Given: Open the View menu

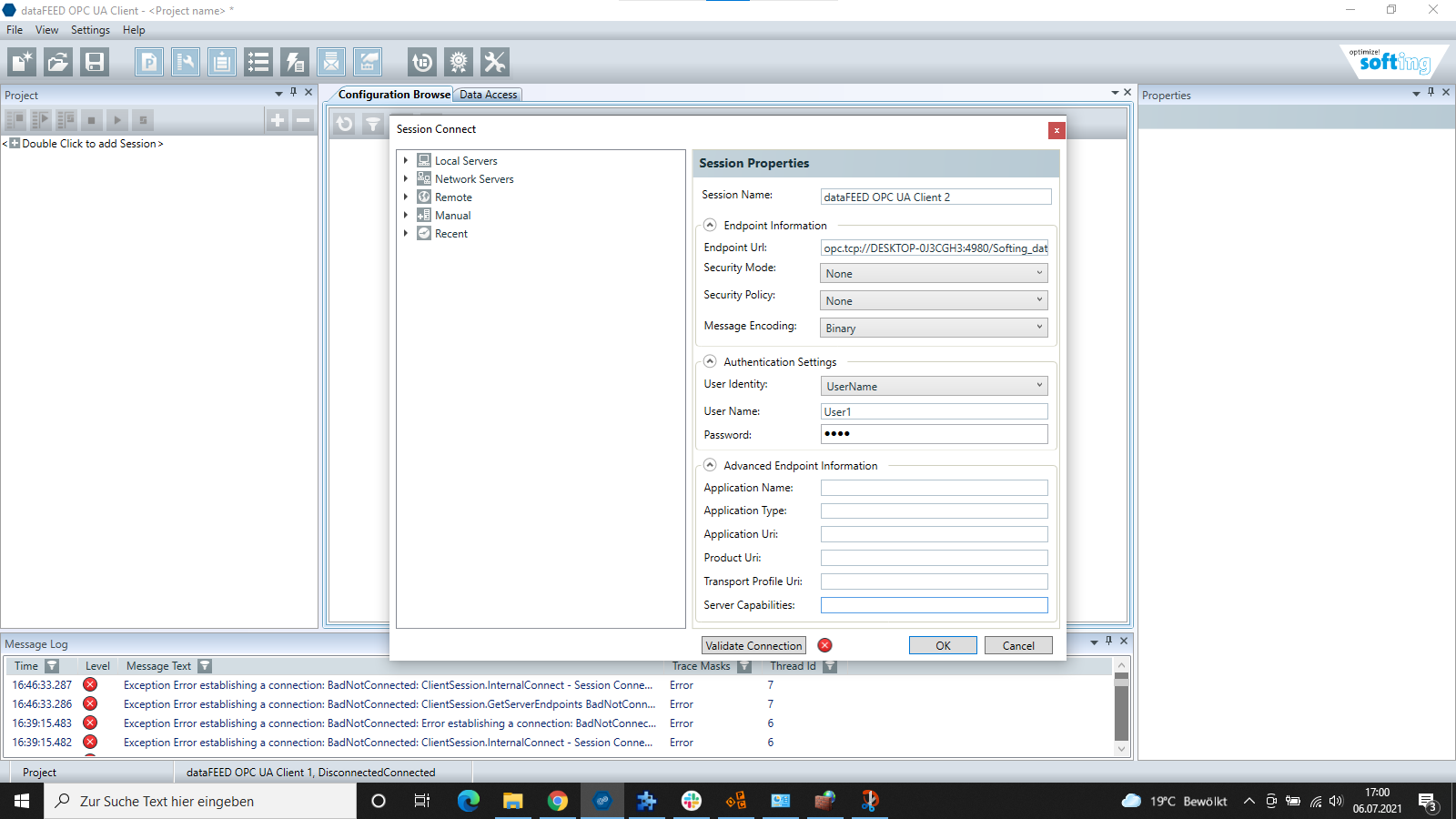Looking at the screenshot, I should (x=46, y=30).
